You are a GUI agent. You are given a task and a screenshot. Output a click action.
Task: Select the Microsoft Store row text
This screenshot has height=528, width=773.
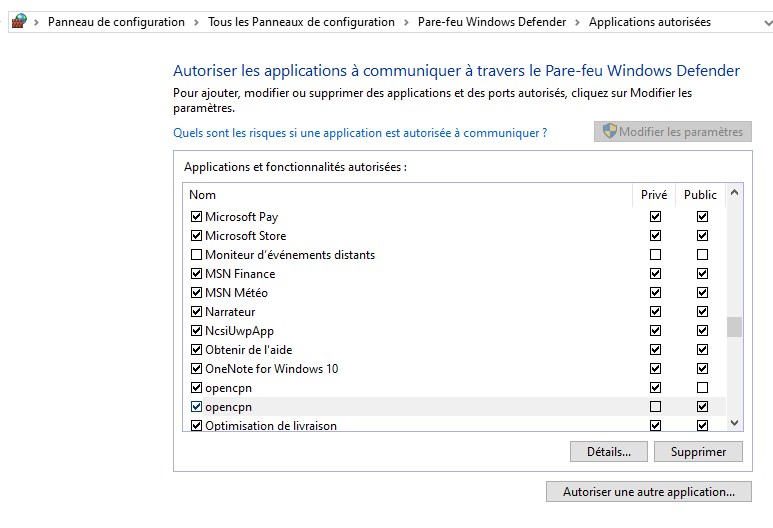tap(246, 236)
